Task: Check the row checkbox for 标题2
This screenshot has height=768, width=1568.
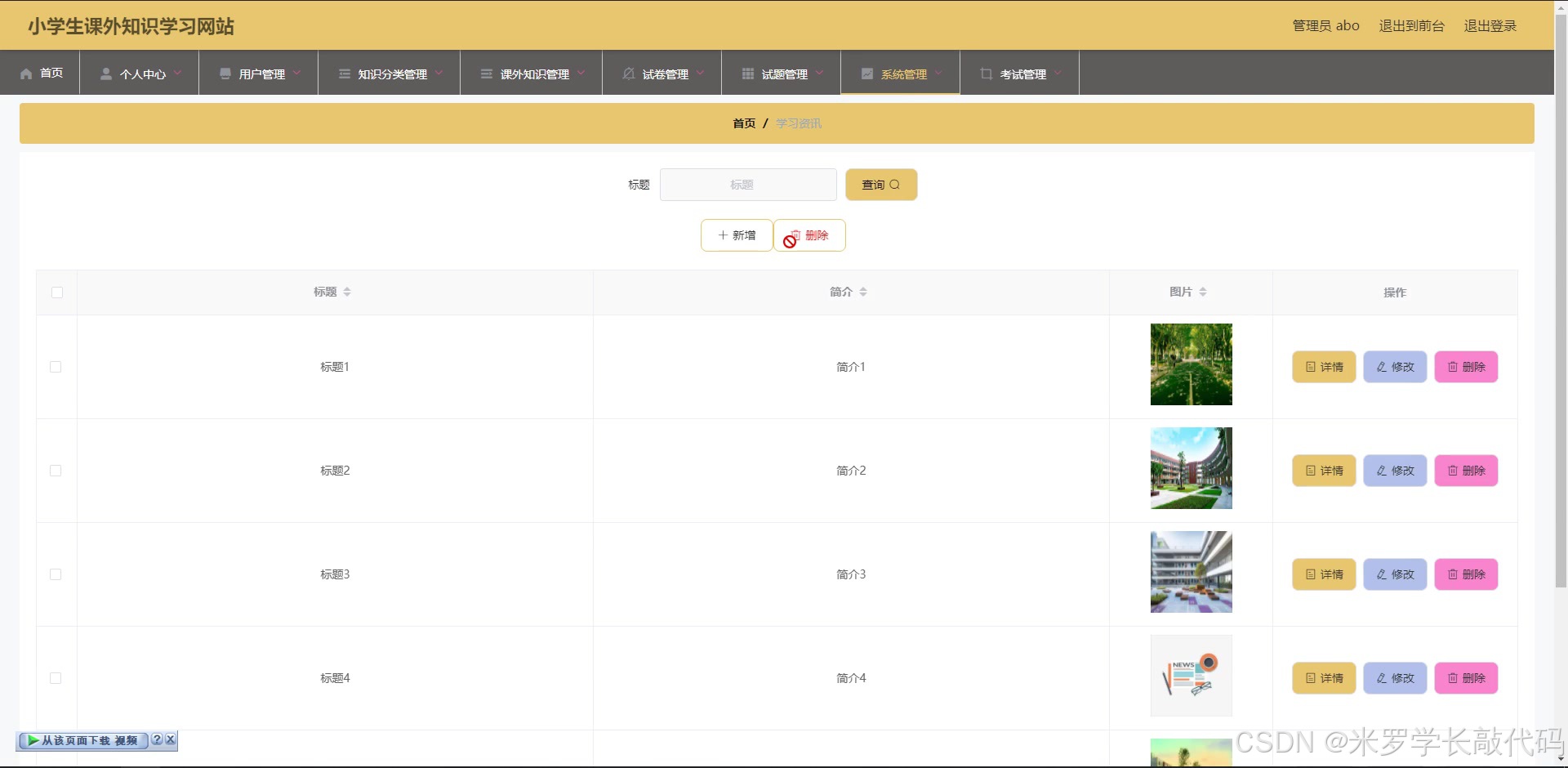Action: (56, 471)
